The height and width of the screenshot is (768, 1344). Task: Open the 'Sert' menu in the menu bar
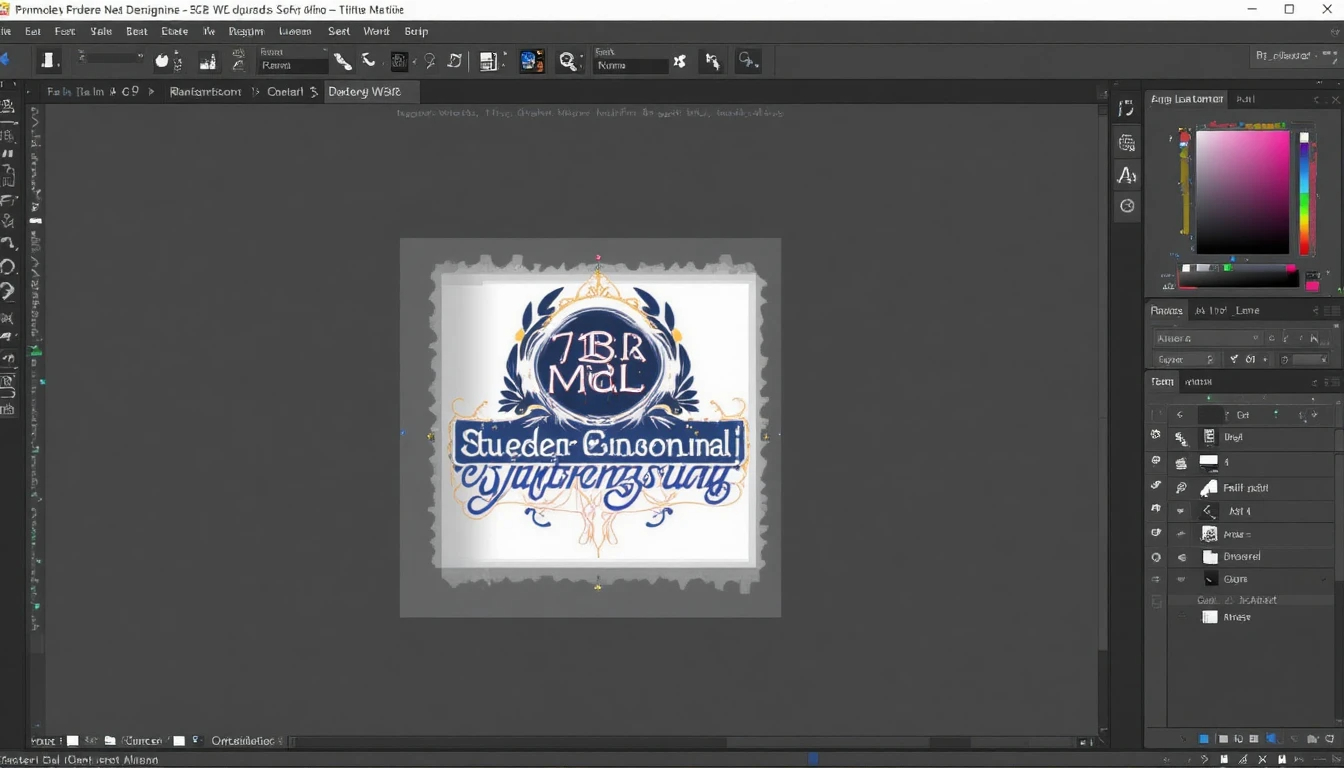point(339,32)
